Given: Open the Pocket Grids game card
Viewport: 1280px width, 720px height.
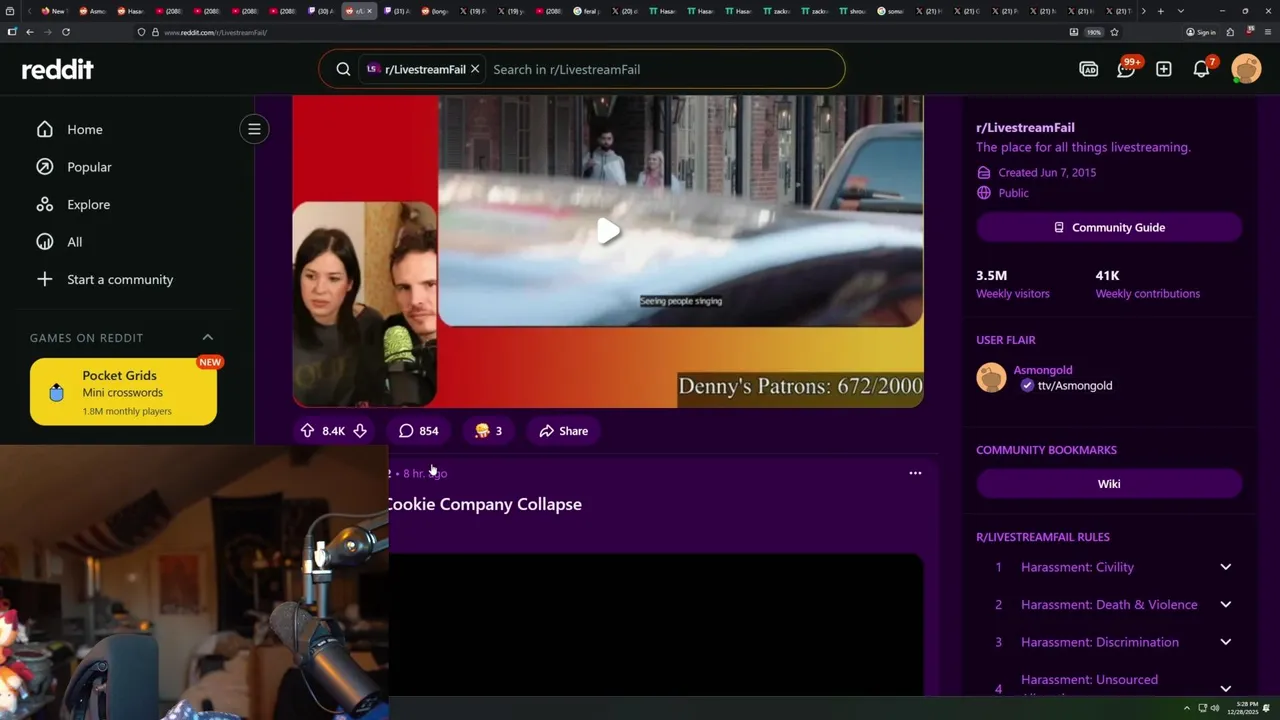Looking at the screenshot, I should click(123, 392).
